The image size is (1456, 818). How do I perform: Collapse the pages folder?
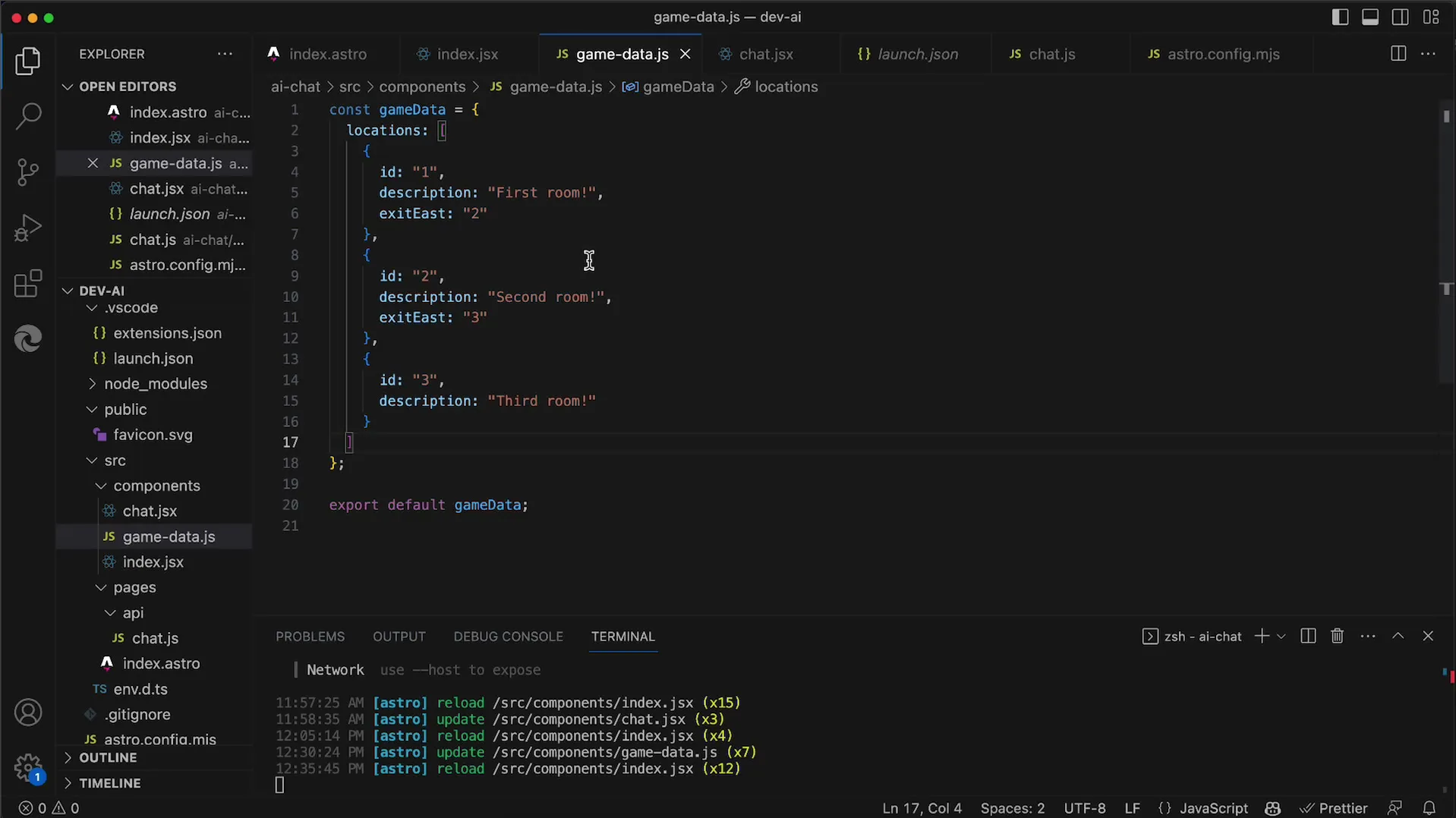click(x=134, y=587)
